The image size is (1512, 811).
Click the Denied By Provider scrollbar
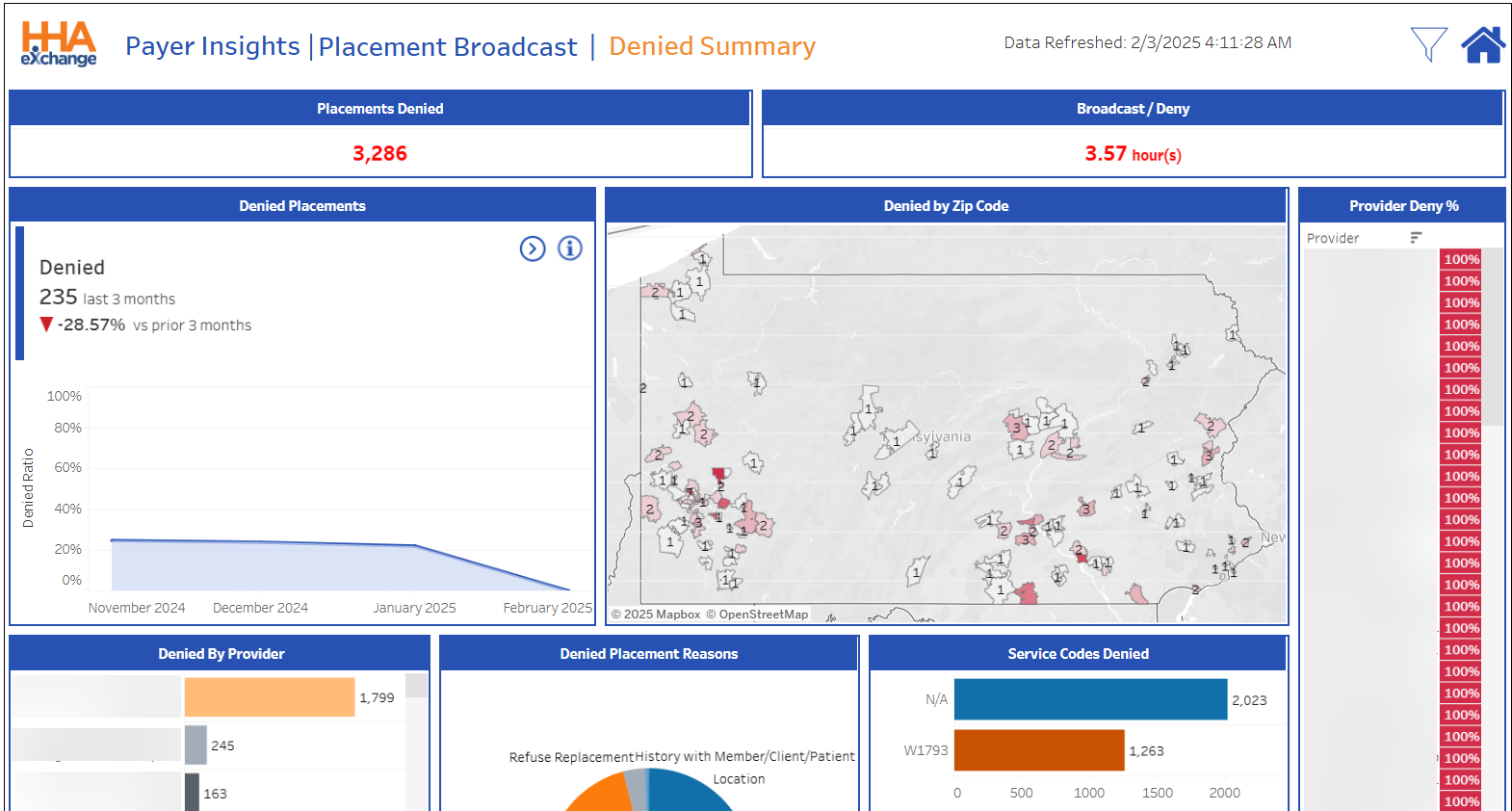point(416,686)
